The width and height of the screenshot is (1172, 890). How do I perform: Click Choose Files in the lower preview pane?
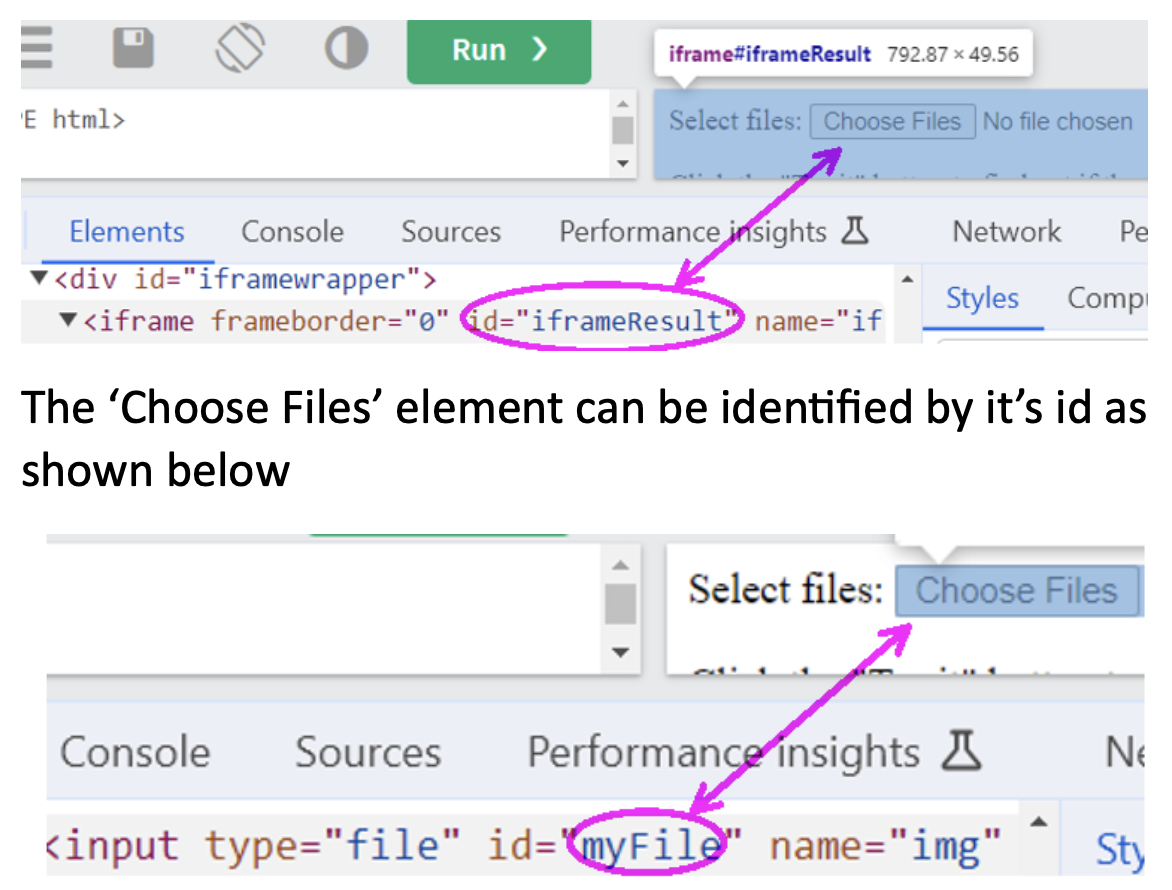pos(1016,591)
